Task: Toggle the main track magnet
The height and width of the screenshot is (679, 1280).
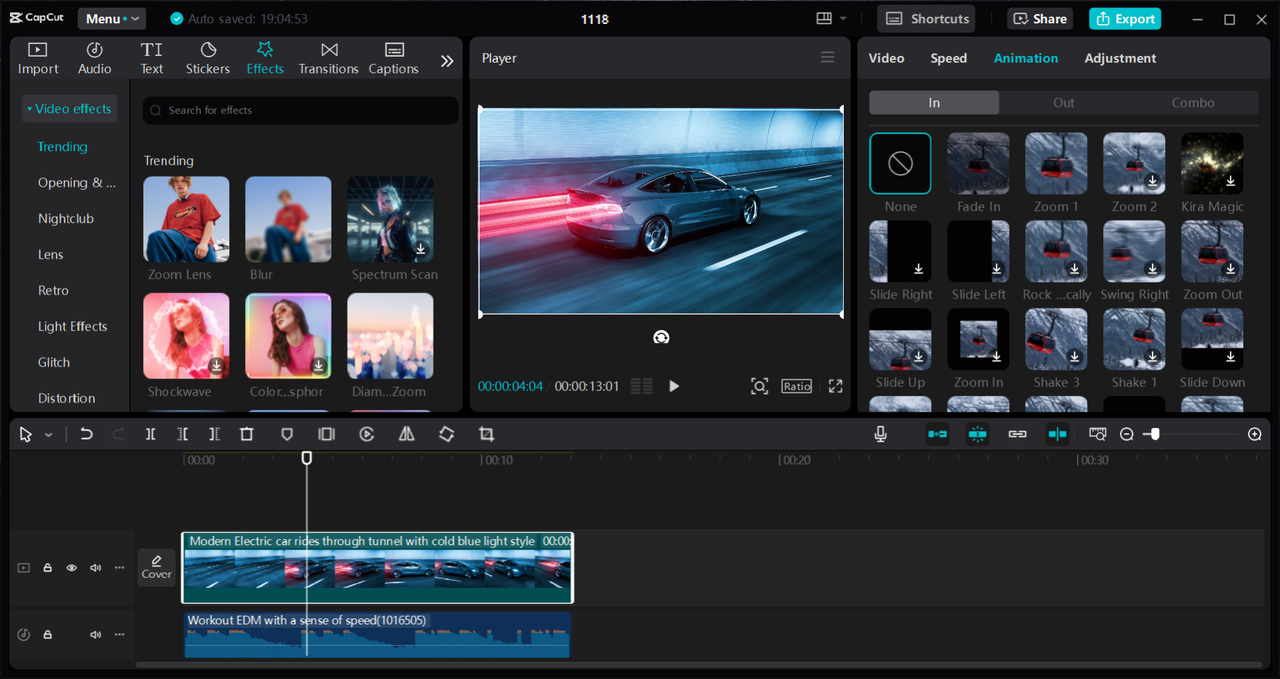Action: 937,434
